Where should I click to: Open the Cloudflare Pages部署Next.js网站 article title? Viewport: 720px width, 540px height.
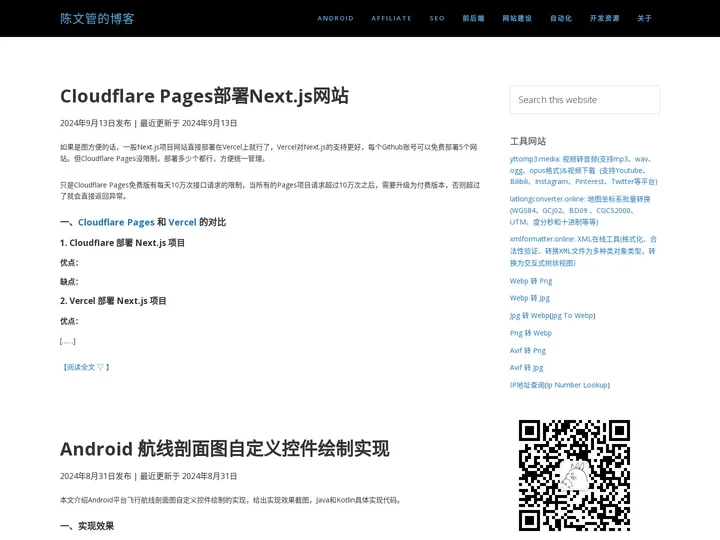click(x=204, y=96)
